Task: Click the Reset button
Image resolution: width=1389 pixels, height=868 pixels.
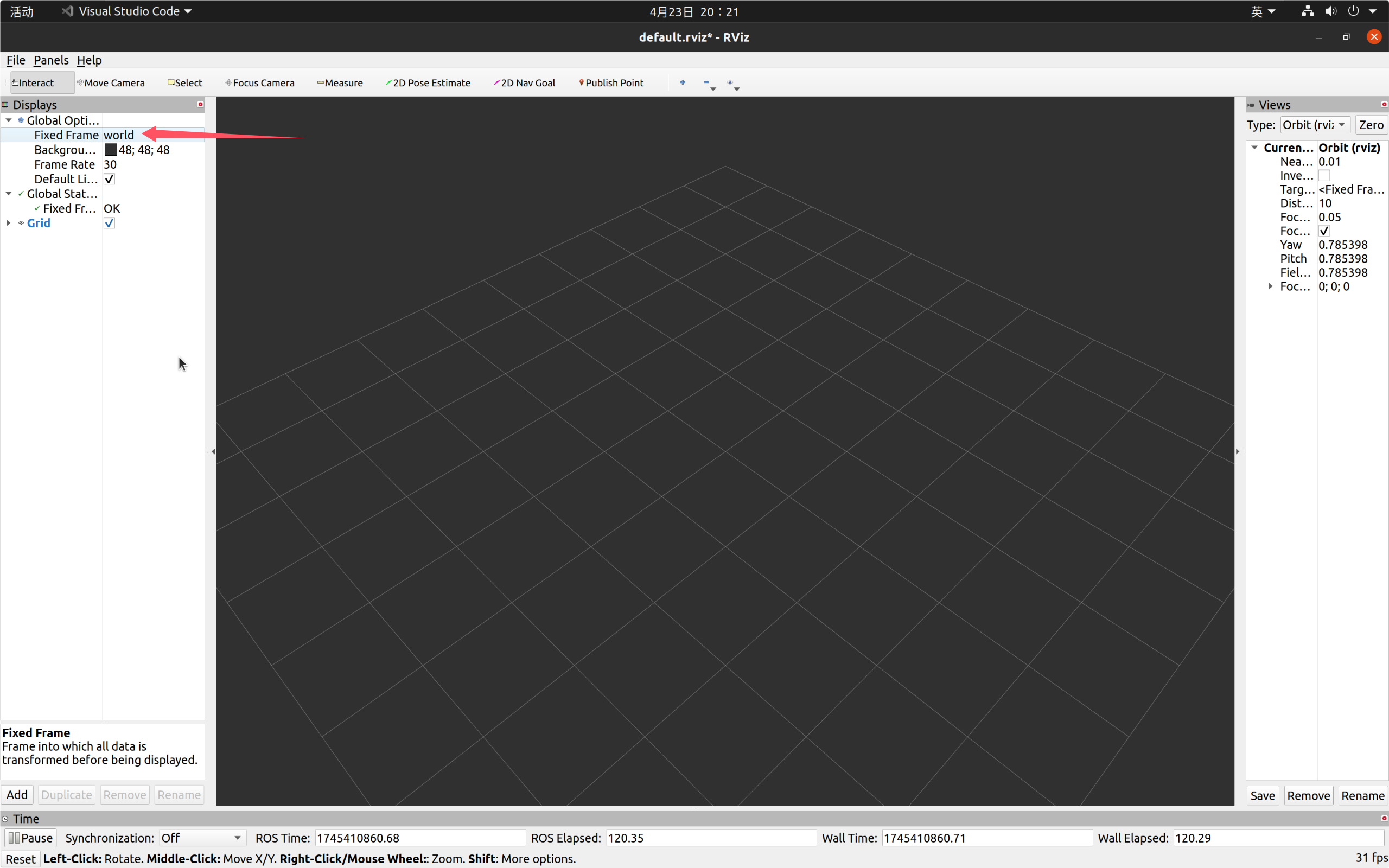Action: pyautogui.click(x=20, y=859)
